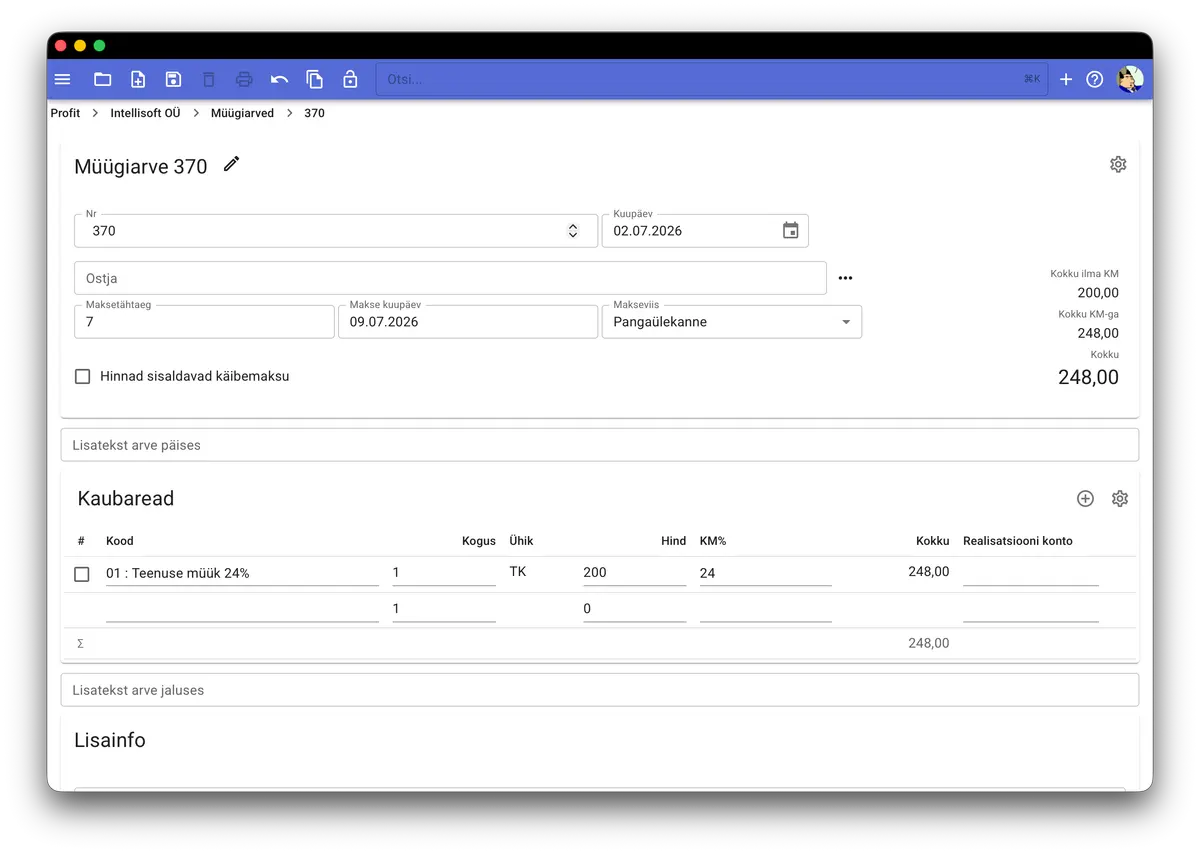Go to Müügiarved breadcrumb
The height and width of the screenshot is (854, 1200).
coord(242,113)
